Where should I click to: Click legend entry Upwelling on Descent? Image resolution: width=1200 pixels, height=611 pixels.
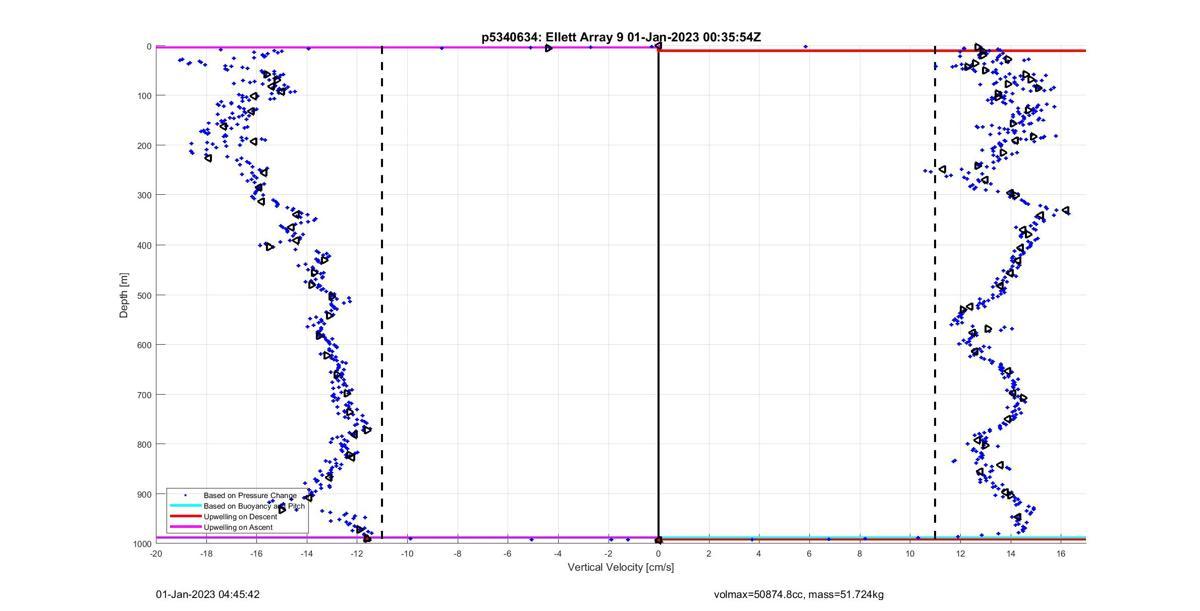click(241, 517)
